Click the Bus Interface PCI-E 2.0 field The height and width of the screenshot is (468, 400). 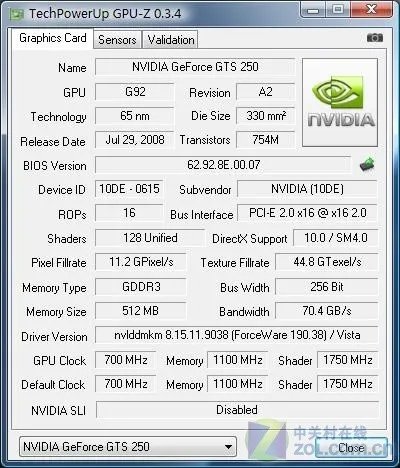(307, 213)
